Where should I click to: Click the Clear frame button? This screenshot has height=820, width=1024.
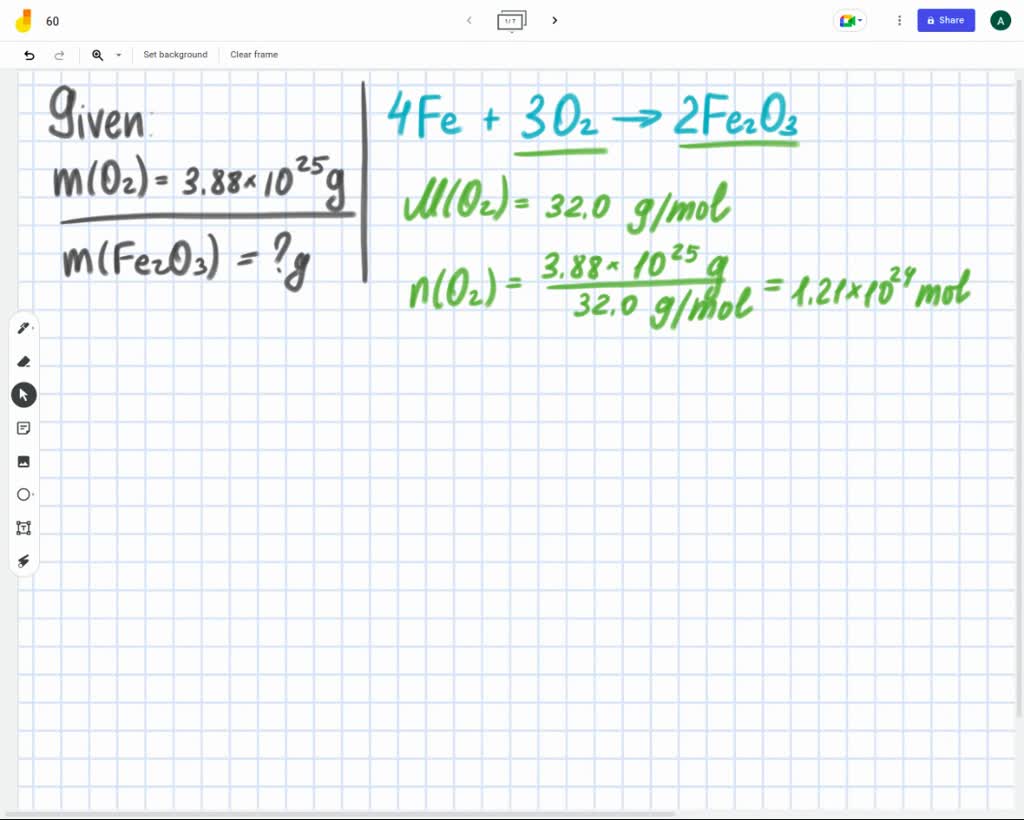click(x=253, y=55)
